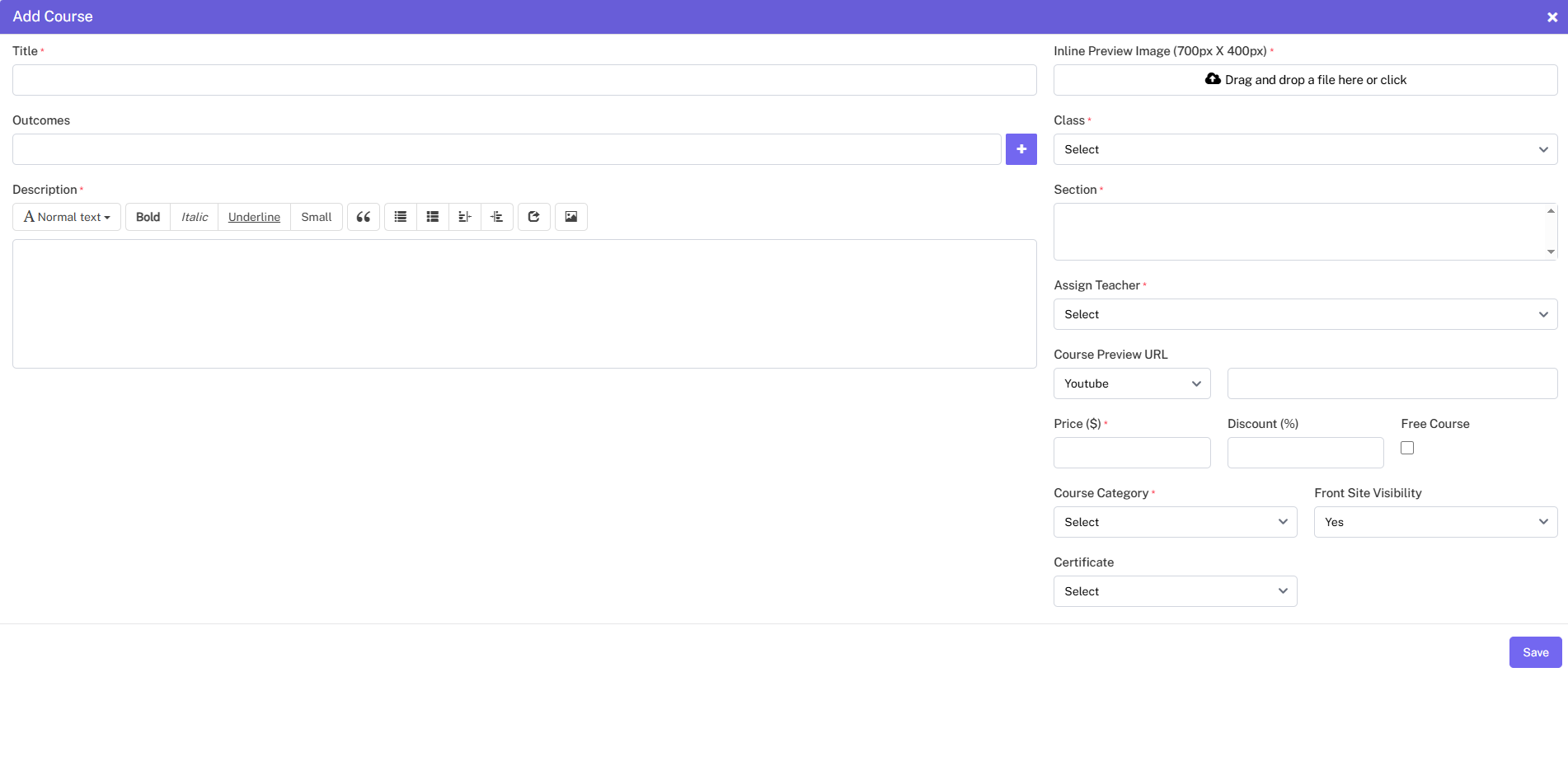Click the outdent icon in the toolbar
This screenshot has height=757, width=1568.
465,217
